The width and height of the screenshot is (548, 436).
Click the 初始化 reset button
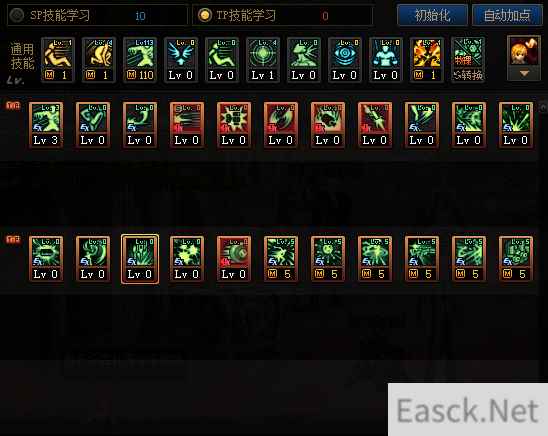tap(432, 15)
